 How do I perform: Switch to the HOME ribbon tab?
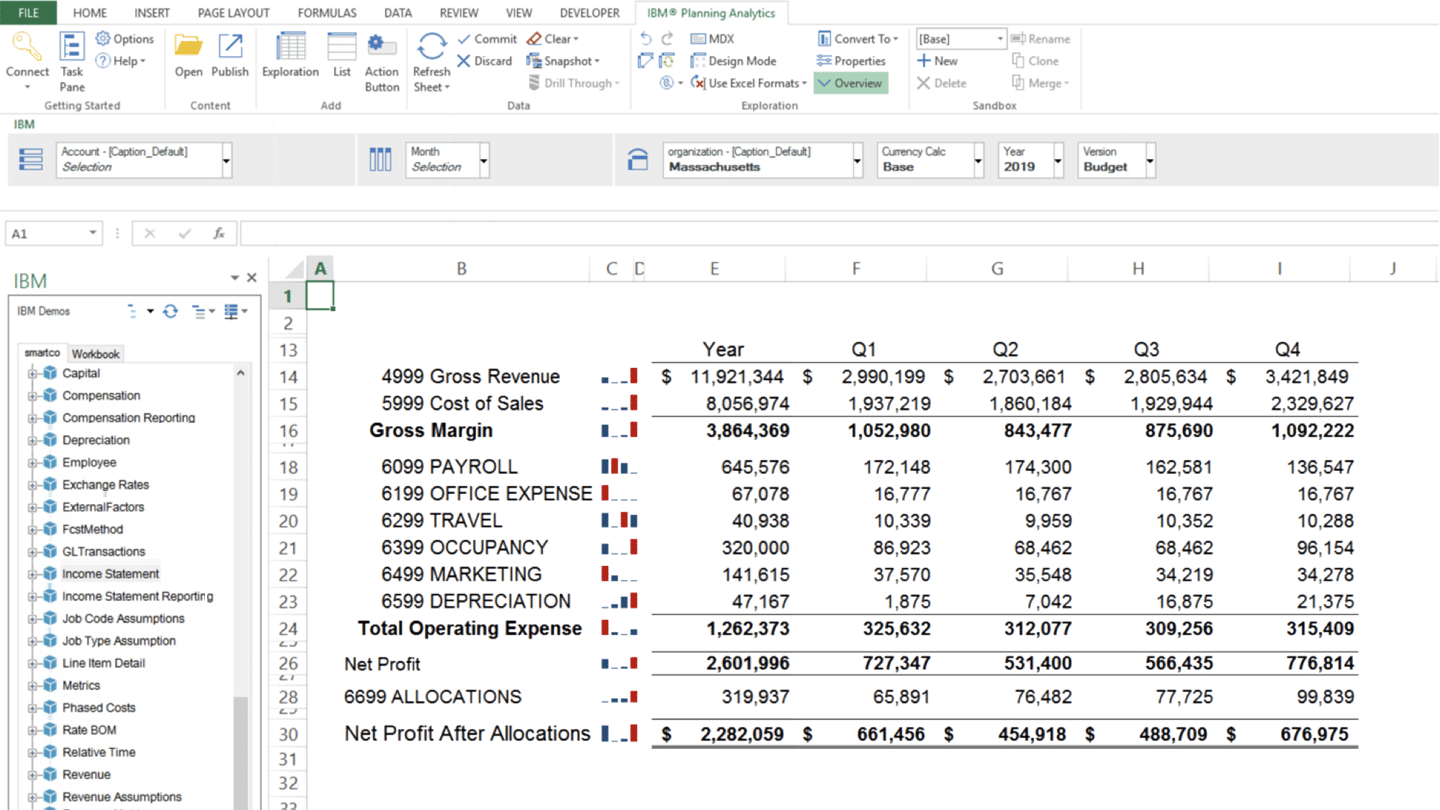click(90, 13)
